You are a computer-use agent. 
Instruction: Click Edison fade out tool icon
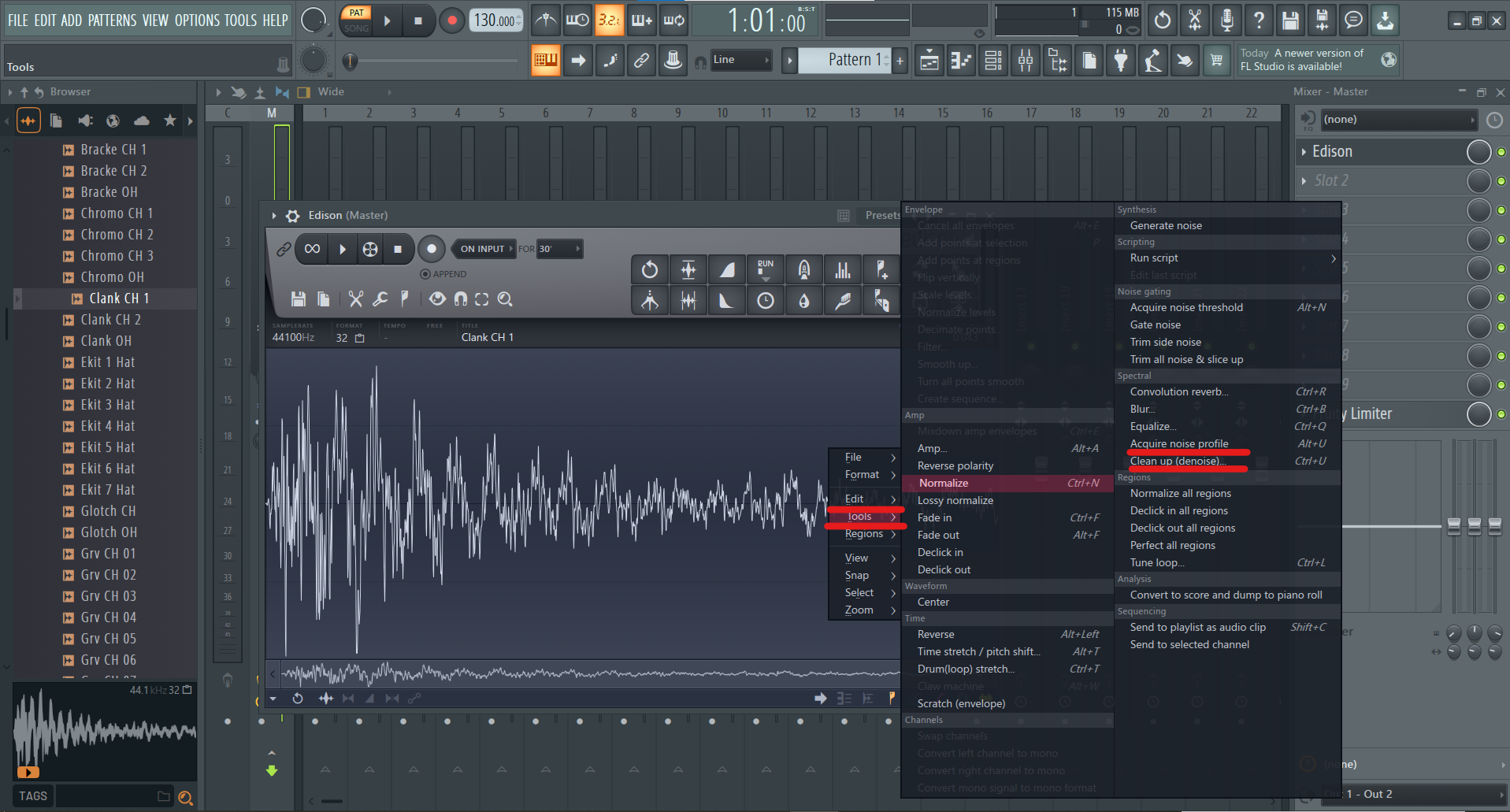click(x=727, y=301)
